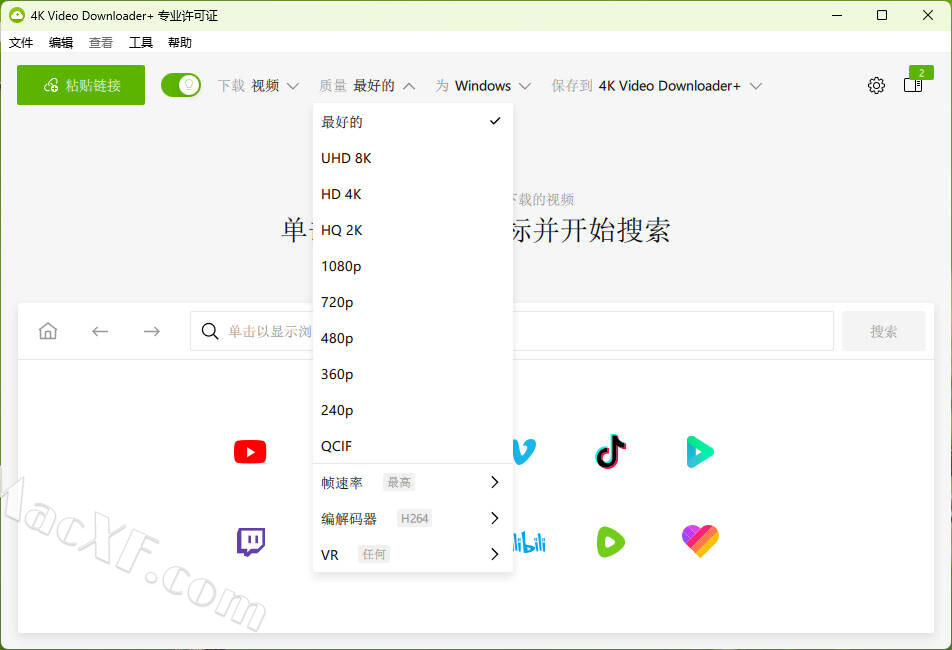Expand the 帧速率 submenu

(413, 482)
